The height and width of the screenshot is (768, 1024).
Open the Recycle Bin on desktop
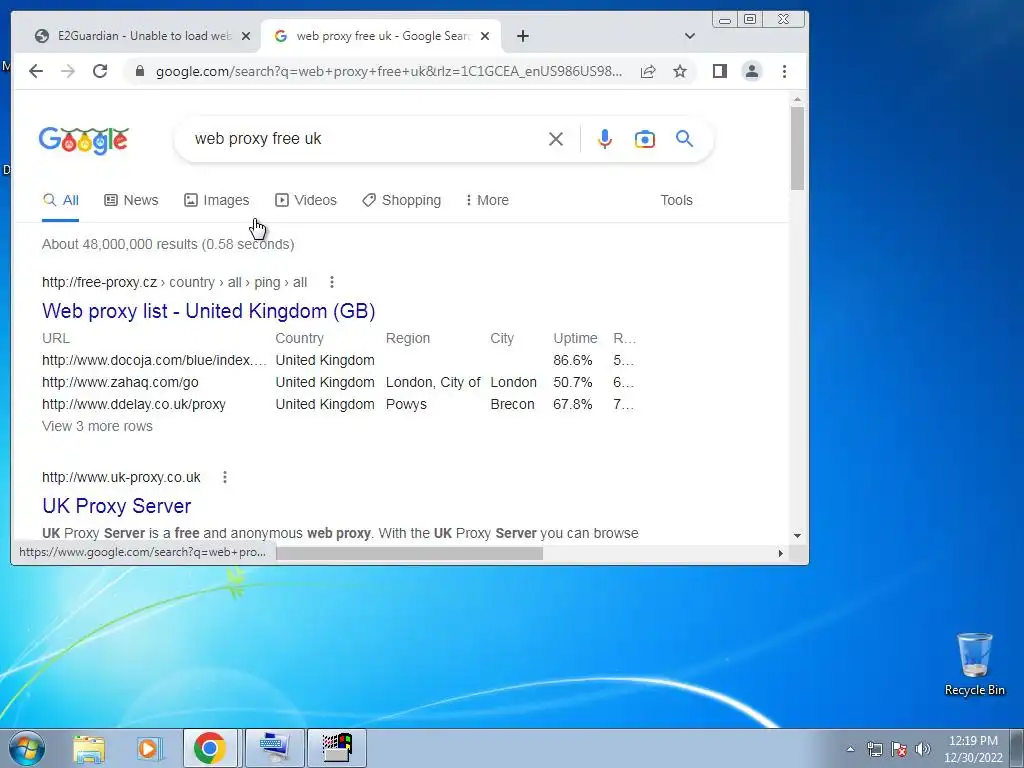(x=974, y=664)
